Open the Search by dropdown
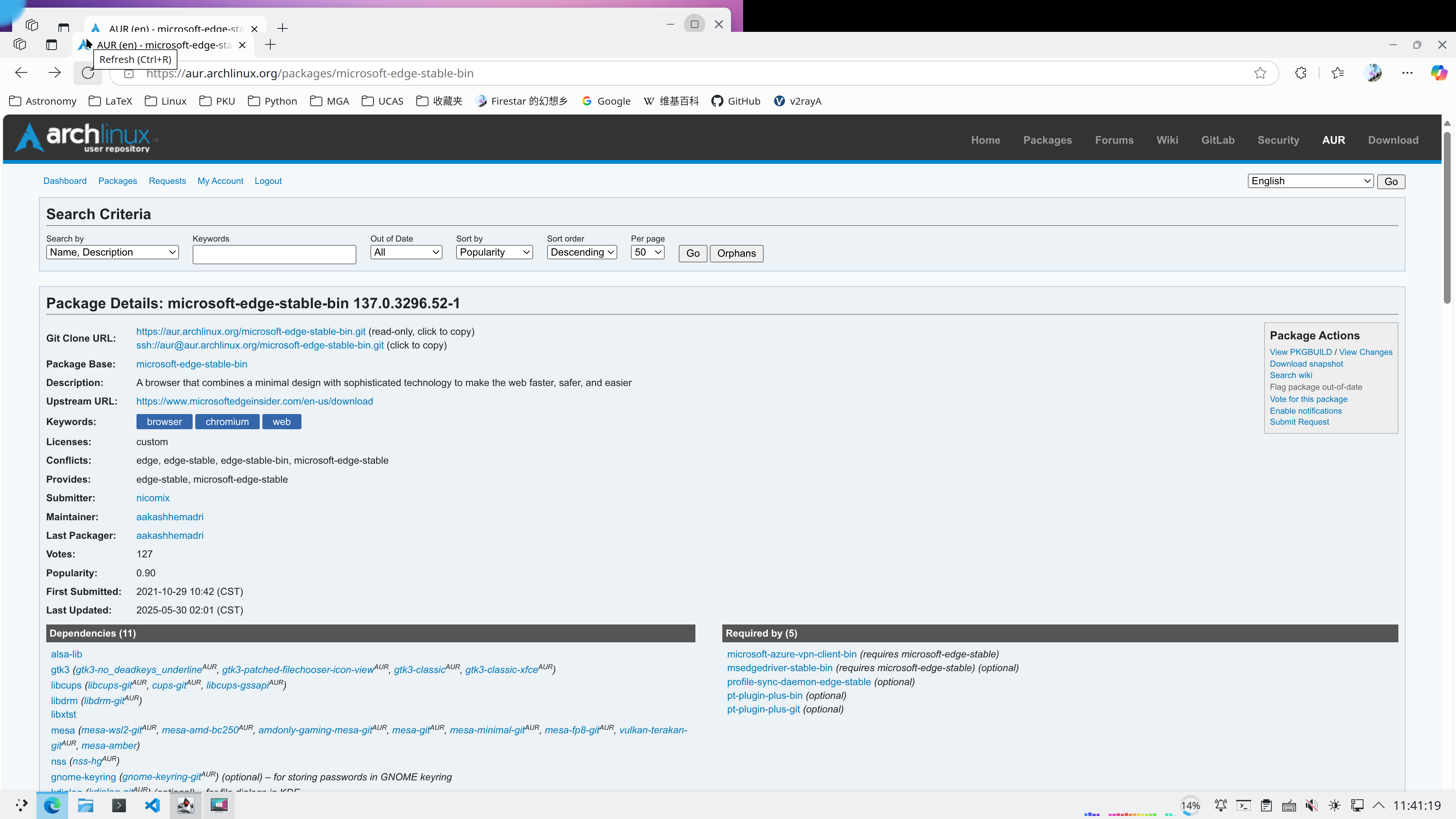The width and height of the screenshot is (1456, 819). pos(113,252)
